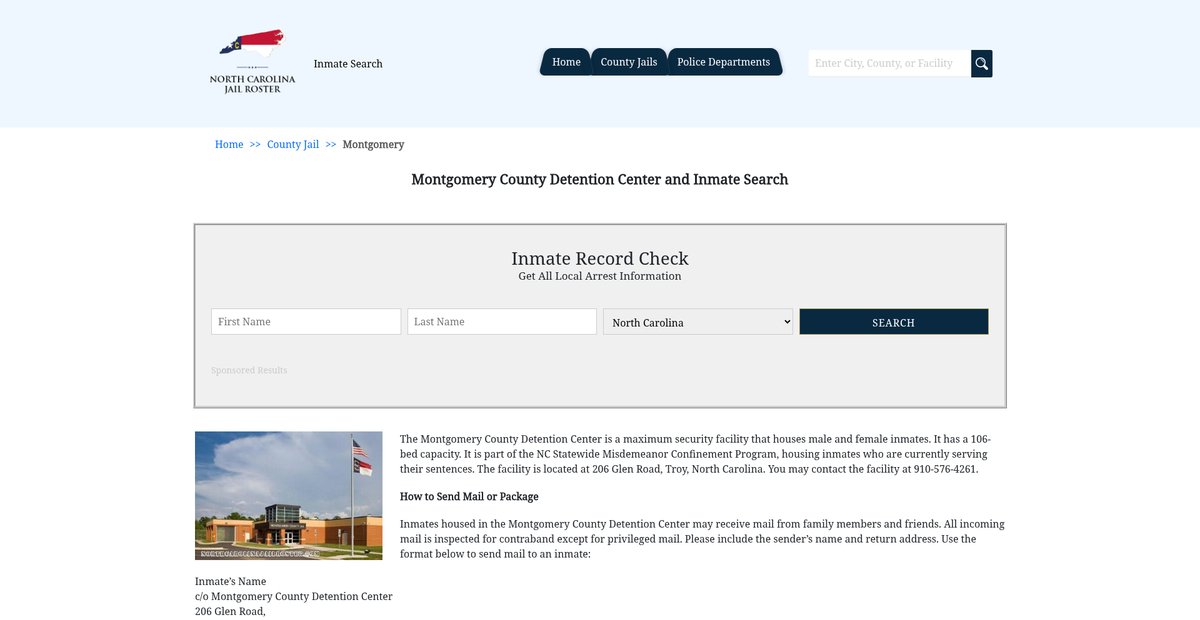Open the Inmate Search header link
The width and height of the screenshot is (1200, 620).
(348, 64)
